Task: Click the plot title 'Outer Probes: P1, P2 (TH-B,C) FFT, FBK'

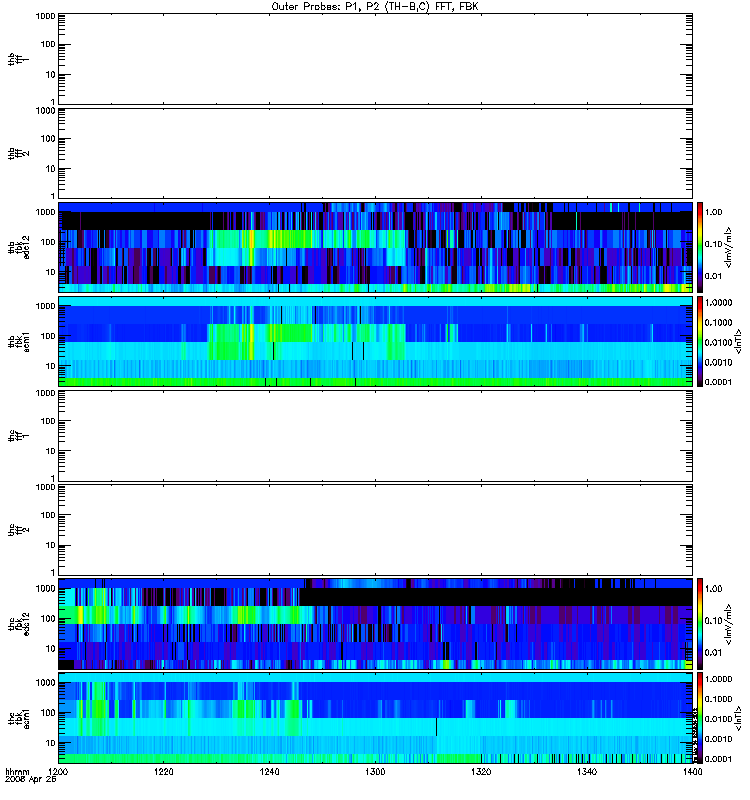Action: (375, 7)
